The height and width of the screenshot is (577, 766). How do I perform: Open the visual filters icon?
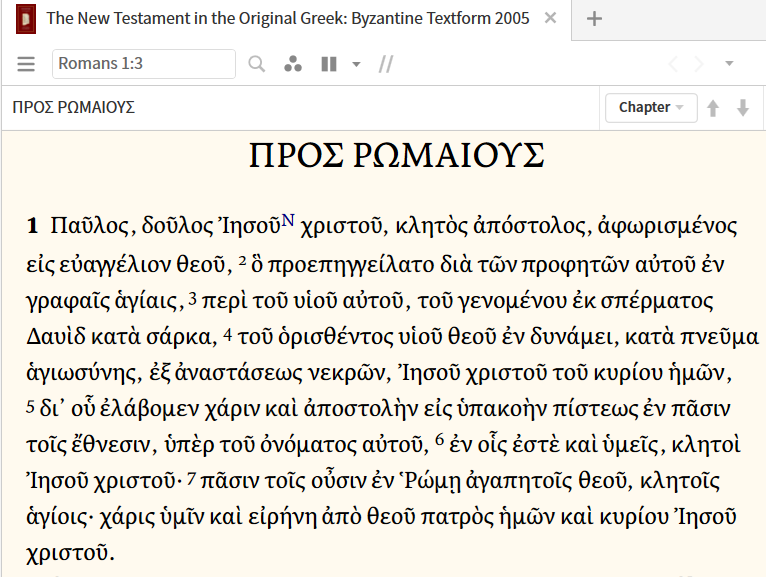292,64
